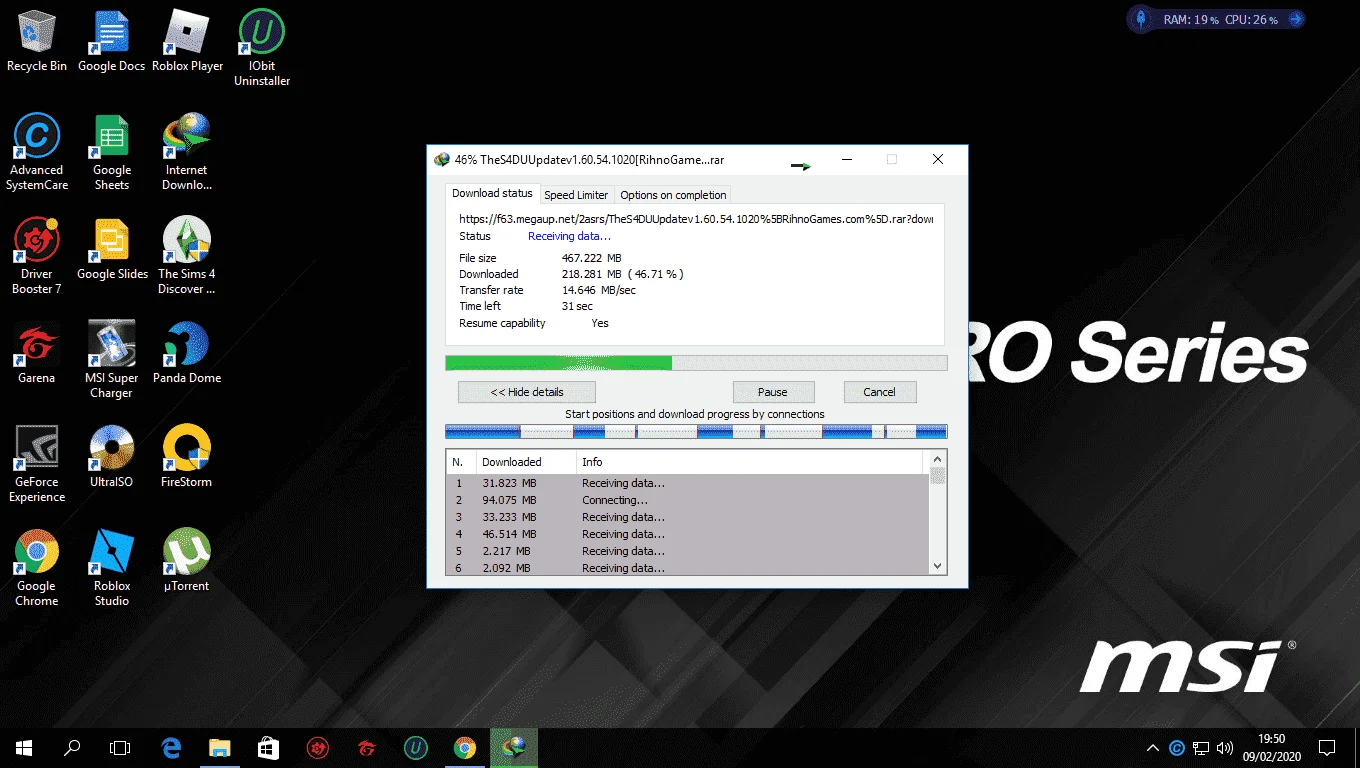Image resolution: width=1360 pixels, height=768 pixels.
Task: Pause the download
Action: pyautogui.click(x=773, y=392)
